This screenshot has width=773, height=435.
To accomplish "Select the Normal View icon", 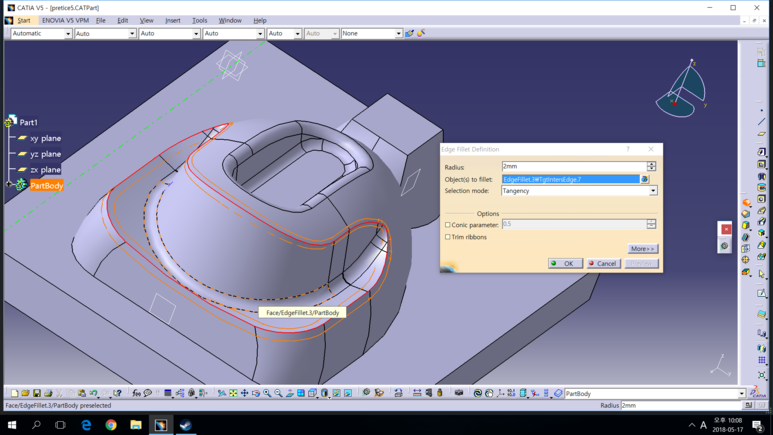I will (290, 393).
